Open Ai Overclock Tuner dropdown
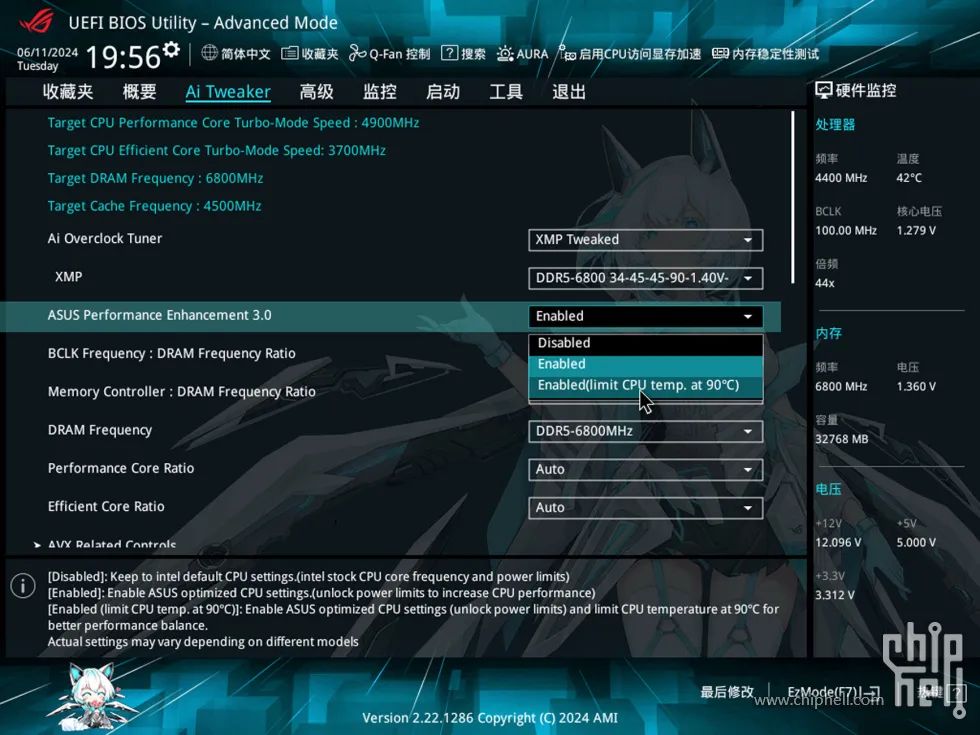Viewport: 980px width, 735px height. coord(646,240)
